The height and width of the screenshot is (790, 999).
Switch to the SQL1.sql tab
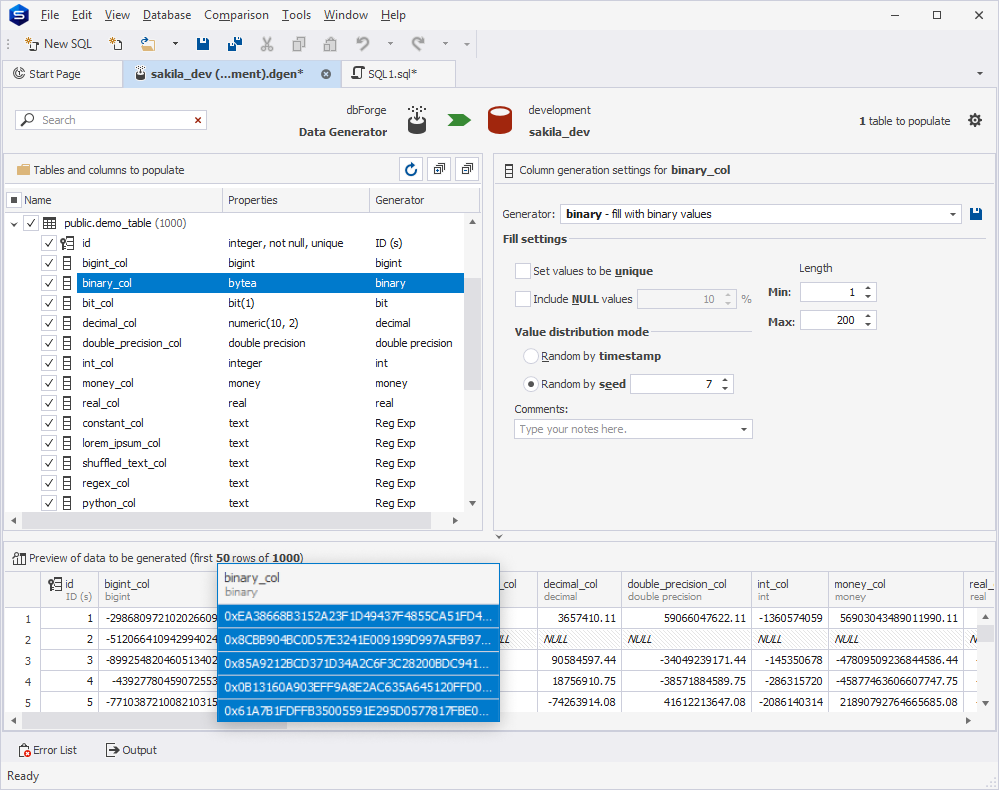392,74
